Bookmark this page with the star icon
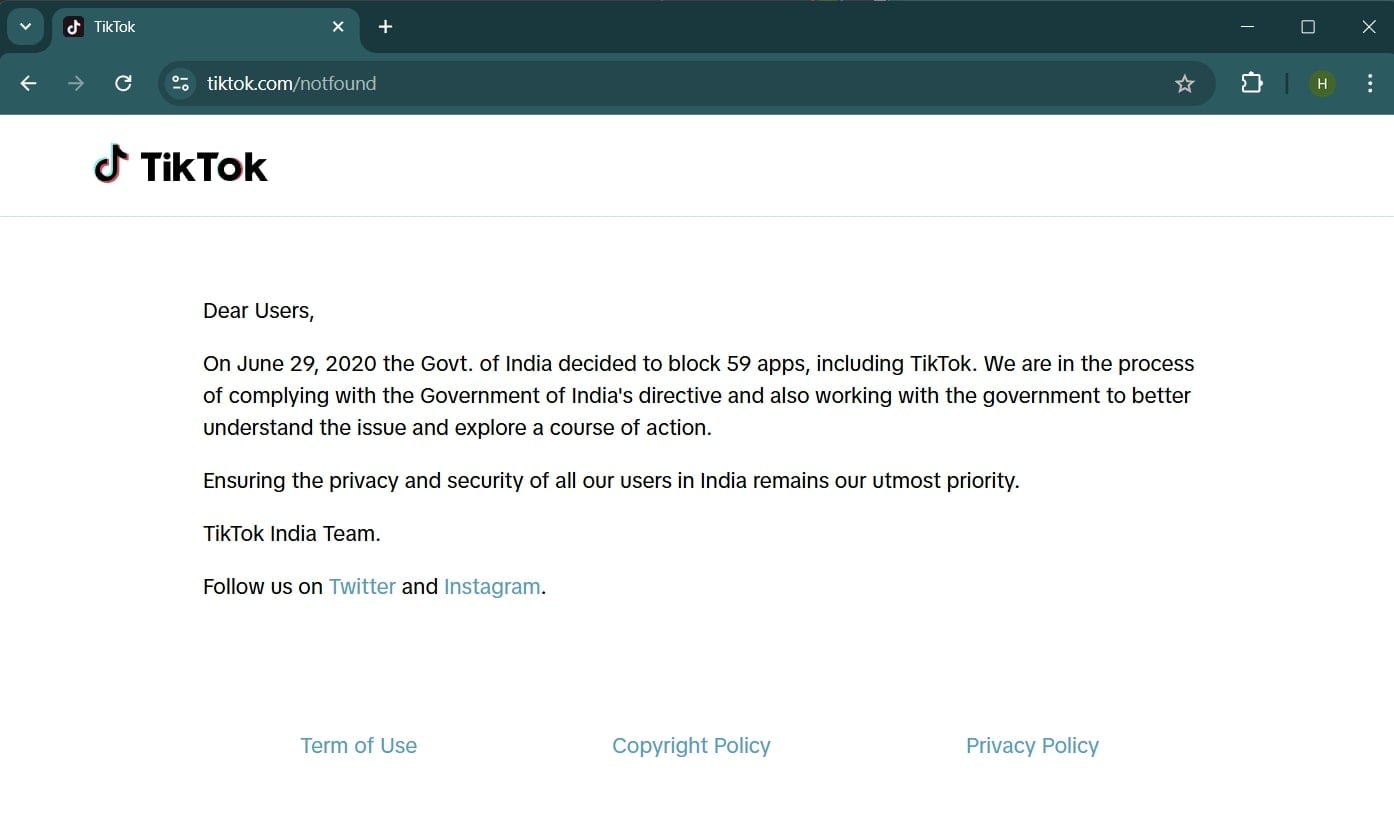This screenshot has height=830, width=1394. pyautogui.click(x=1184, y=84)
